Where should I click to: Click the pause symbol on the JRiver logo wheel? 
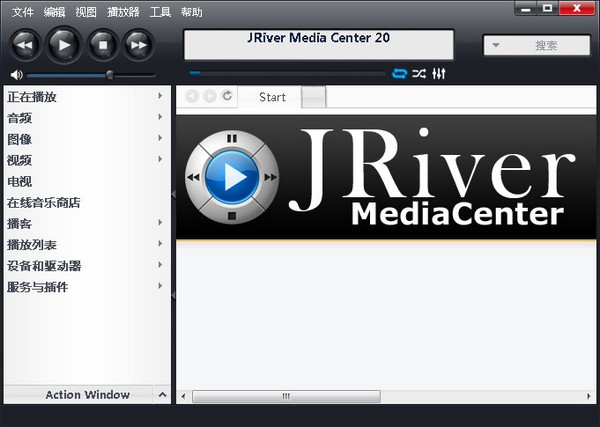[232, 139]
